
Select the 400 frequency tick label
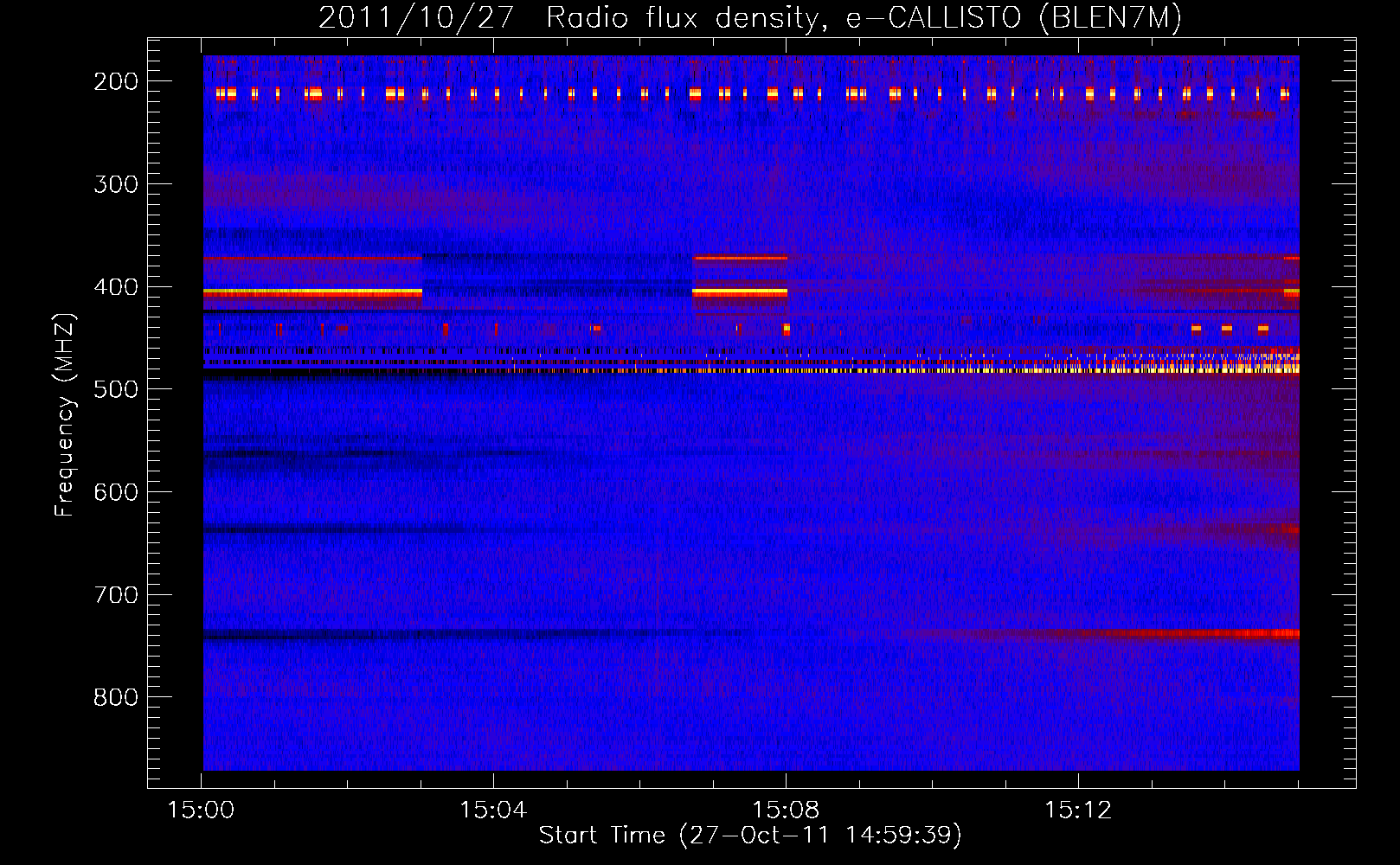click(116, 287)
